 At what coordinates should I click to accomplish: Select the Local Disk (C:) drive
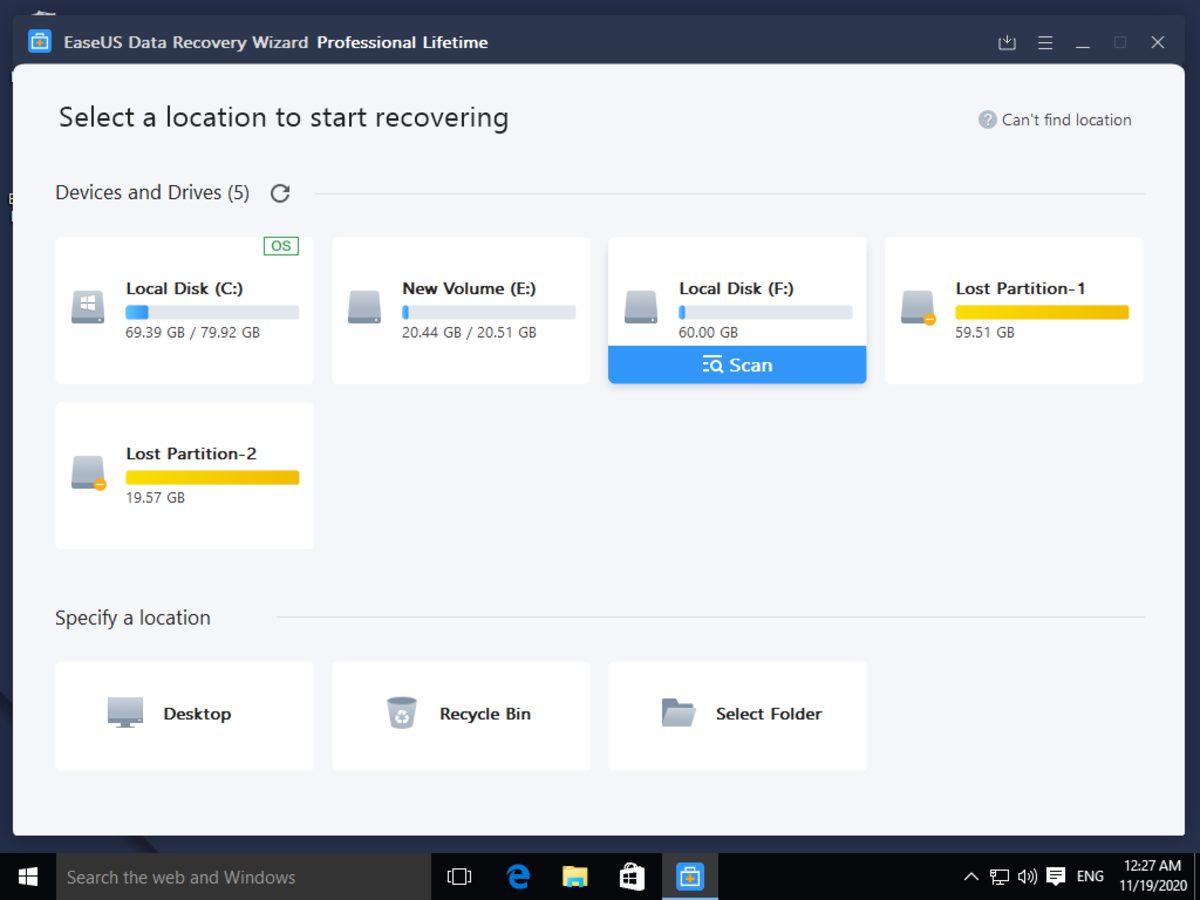point(184,310)
